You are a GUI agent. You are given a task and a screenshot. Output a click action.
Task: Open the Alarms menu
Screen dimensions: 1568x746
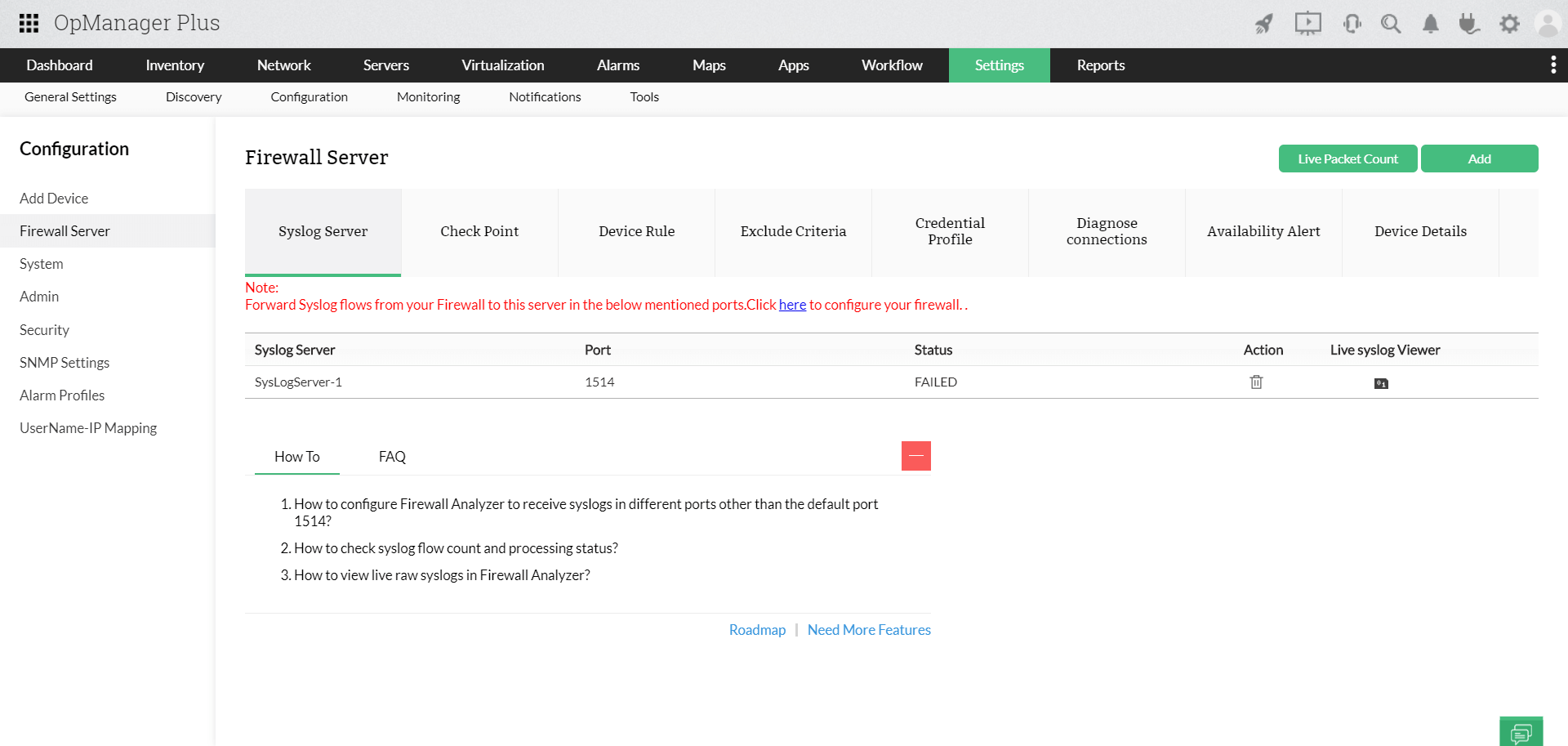[x=618, y=65]
